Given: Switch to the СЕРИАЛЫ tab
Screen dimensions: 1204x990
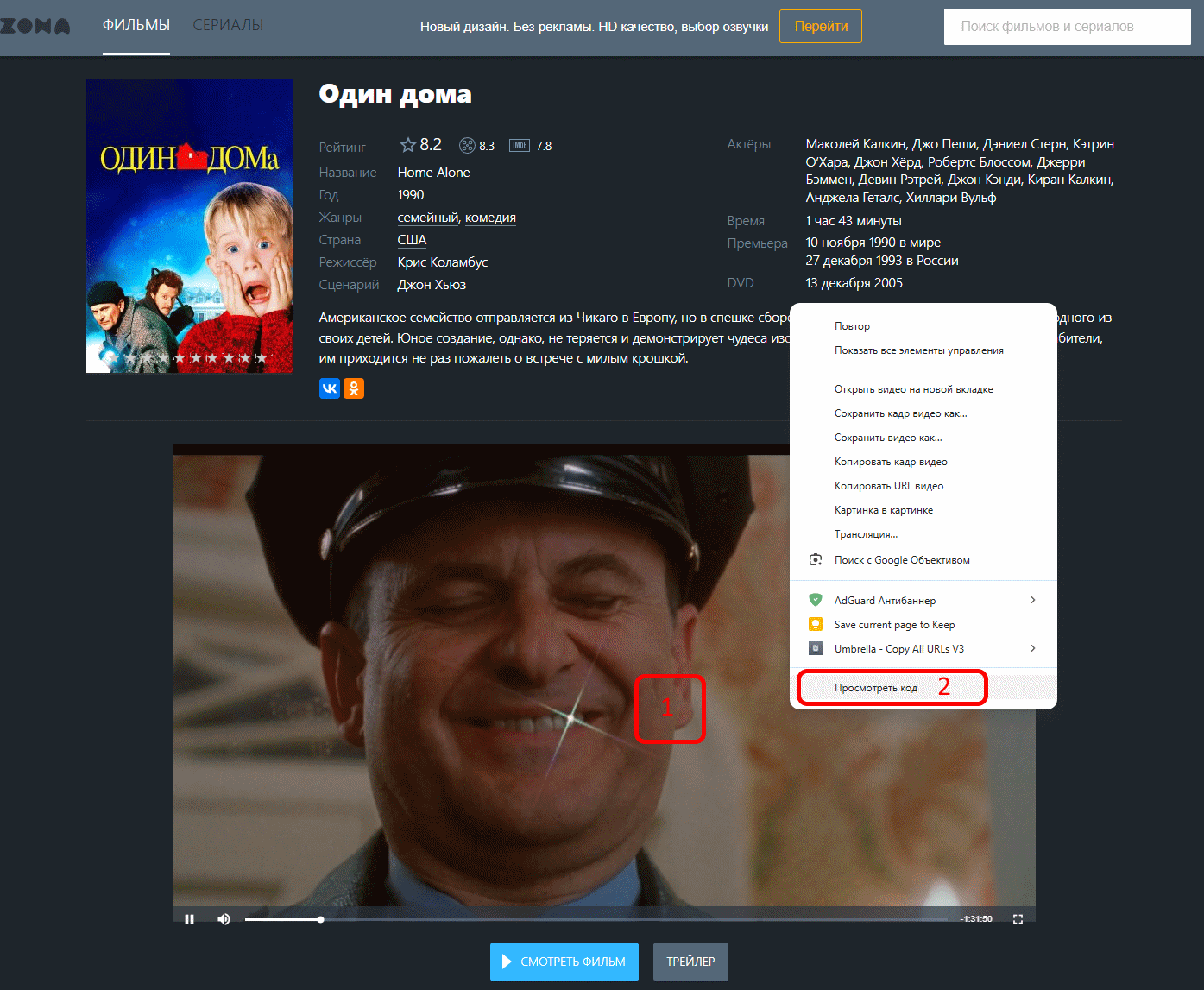Looking at the screenshot, I should click(x=228, y=26).
